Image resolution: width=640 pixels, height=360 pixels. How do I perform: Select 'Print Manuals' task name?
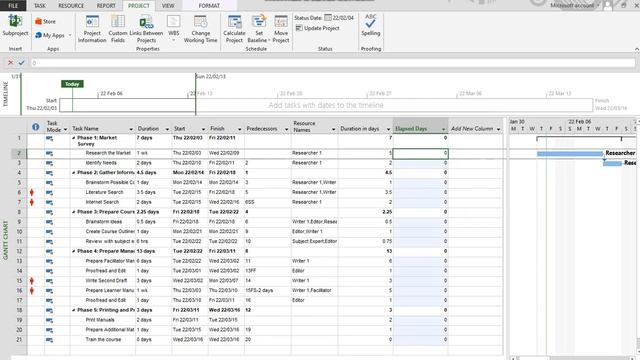(x=100, y=320)
